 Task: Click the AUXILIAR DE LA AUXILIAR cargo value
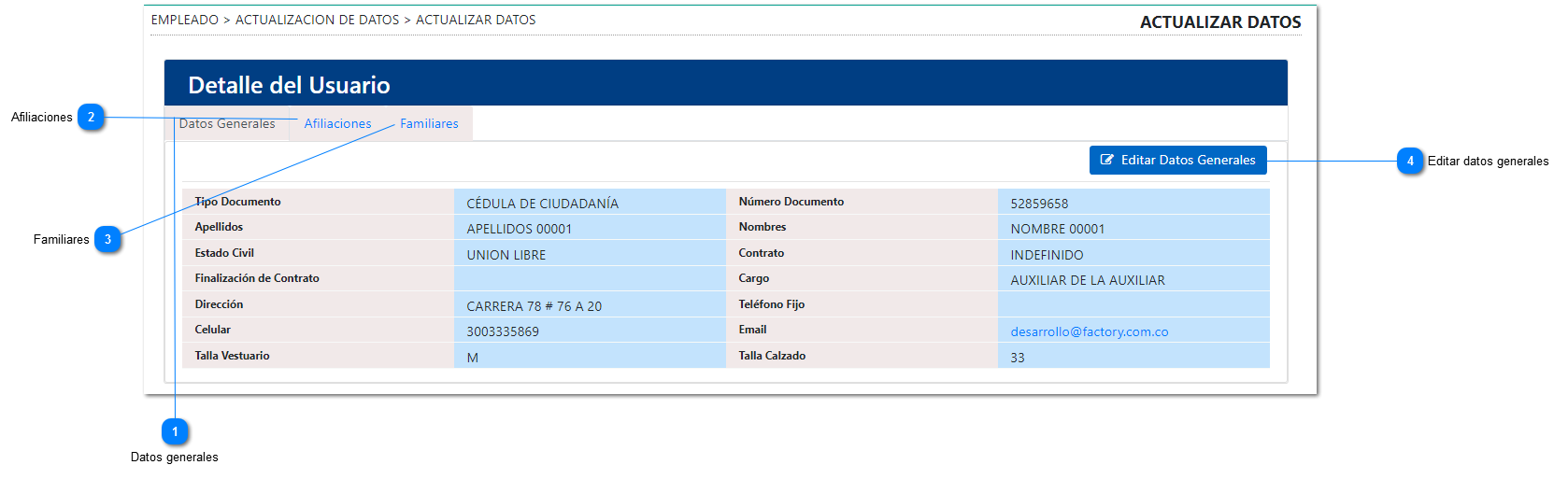click(x=1087, y=280)
